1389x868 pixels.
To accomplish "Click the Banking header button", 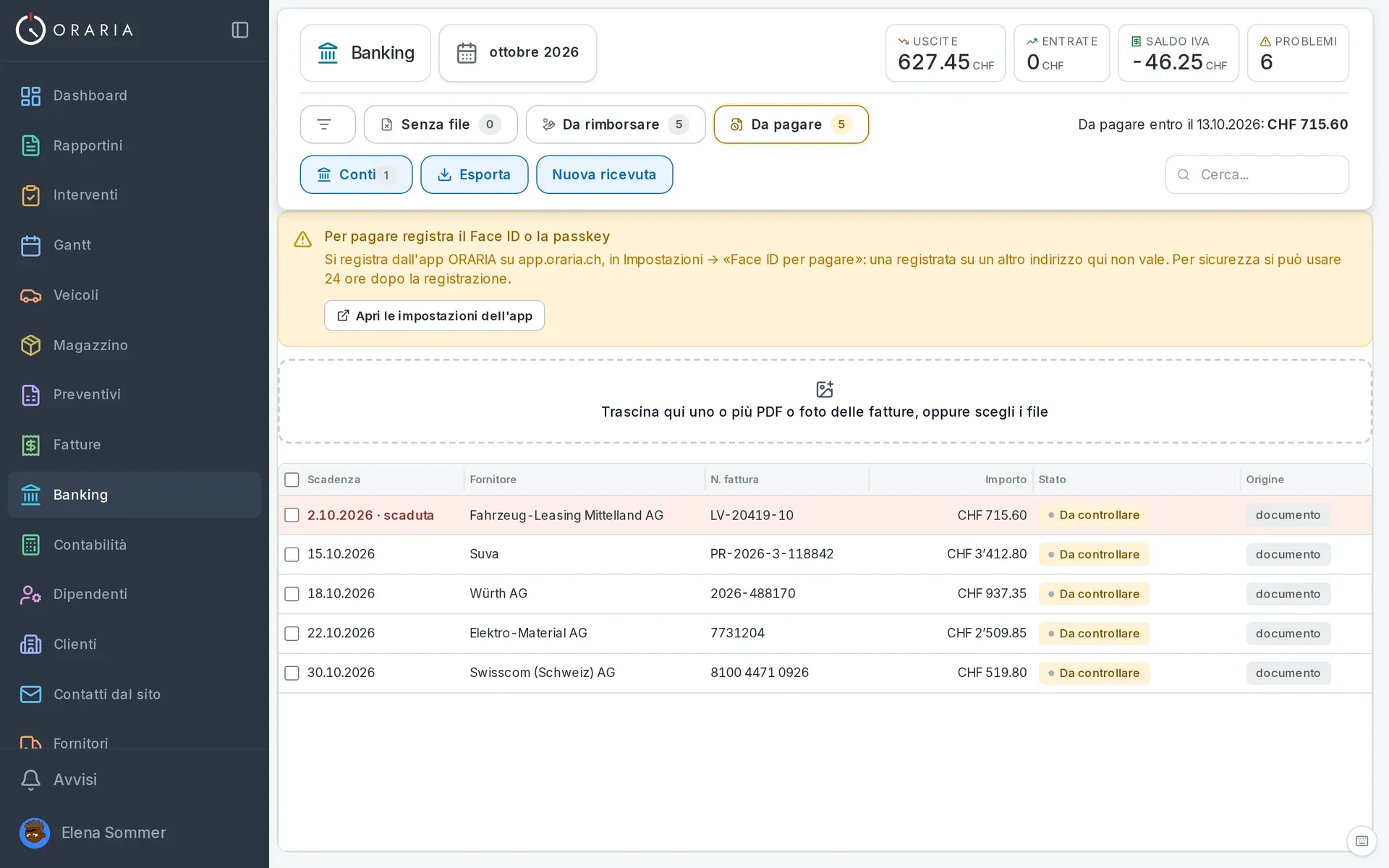I will (365, 53).
